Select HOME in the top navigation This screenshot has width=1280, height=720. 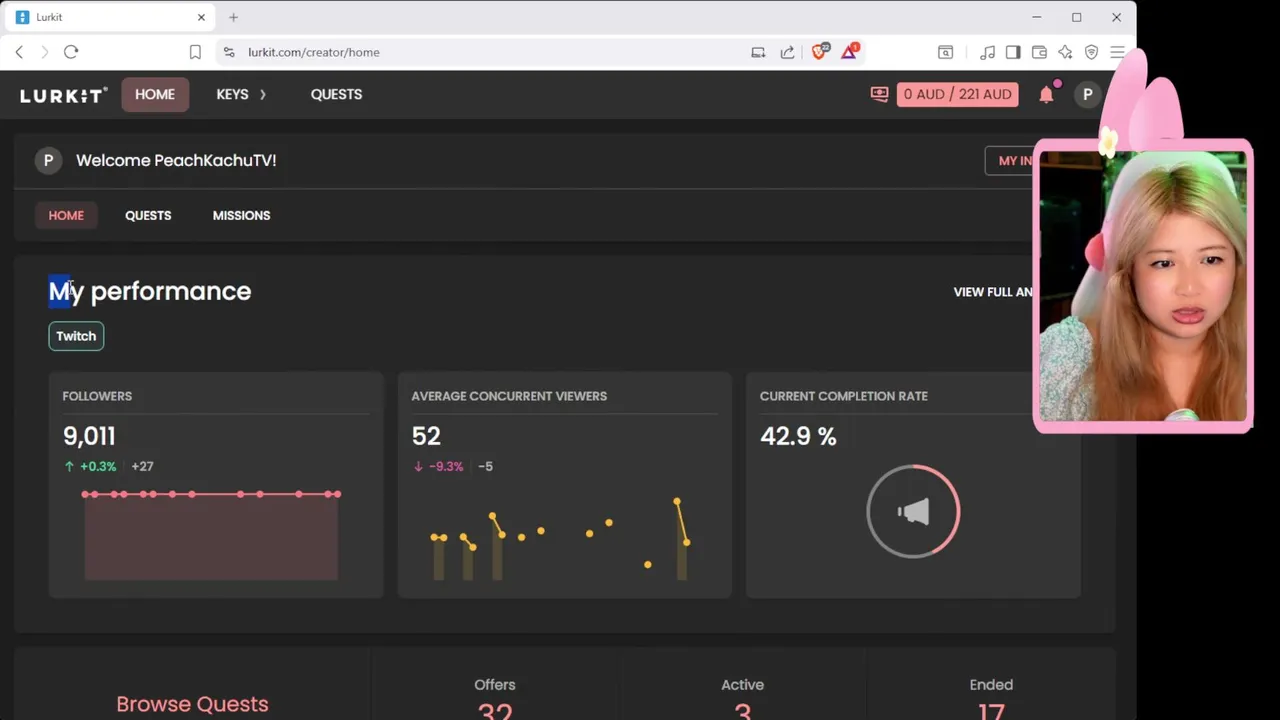(155, 94)
